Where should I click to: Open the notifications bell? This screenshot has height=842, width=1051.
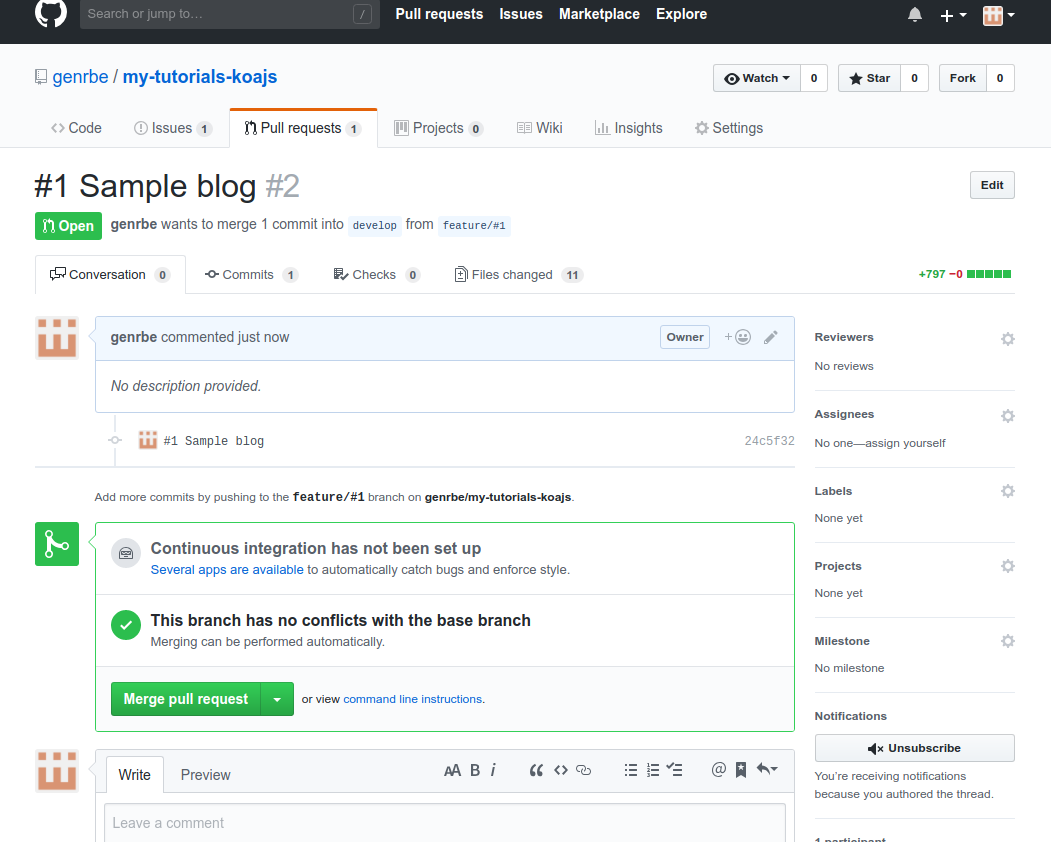[x=915, y=15]
